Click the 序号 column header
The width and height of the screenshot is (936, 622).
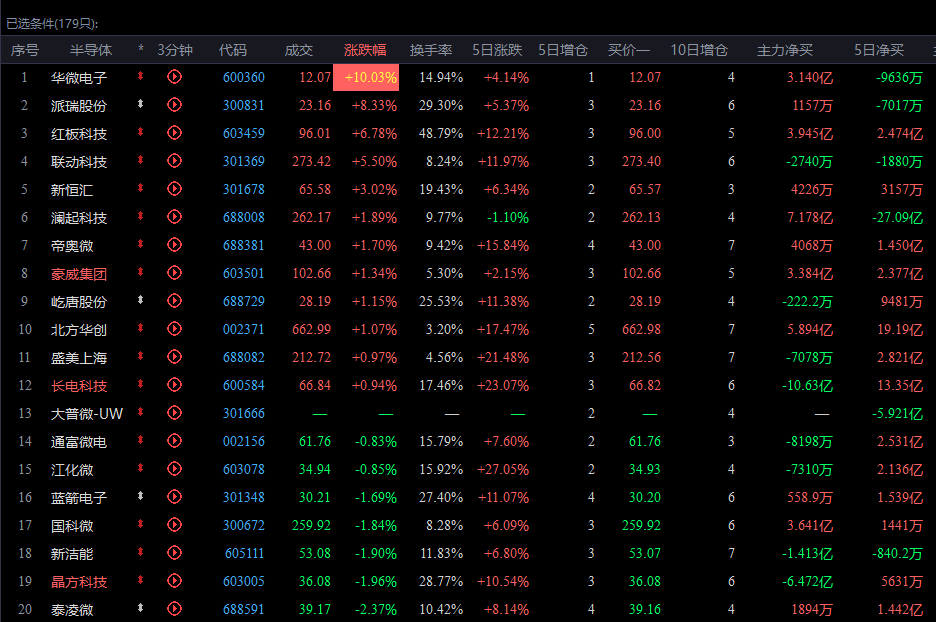coord(24,50)
